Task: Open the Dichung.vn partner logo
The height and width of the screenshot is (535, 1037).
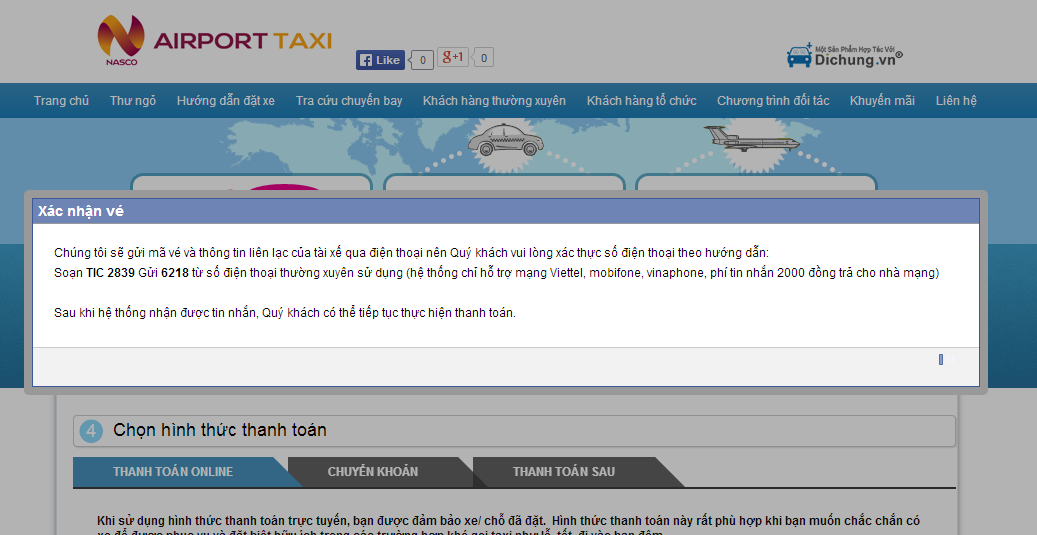Action: click(x=844, y=56)
